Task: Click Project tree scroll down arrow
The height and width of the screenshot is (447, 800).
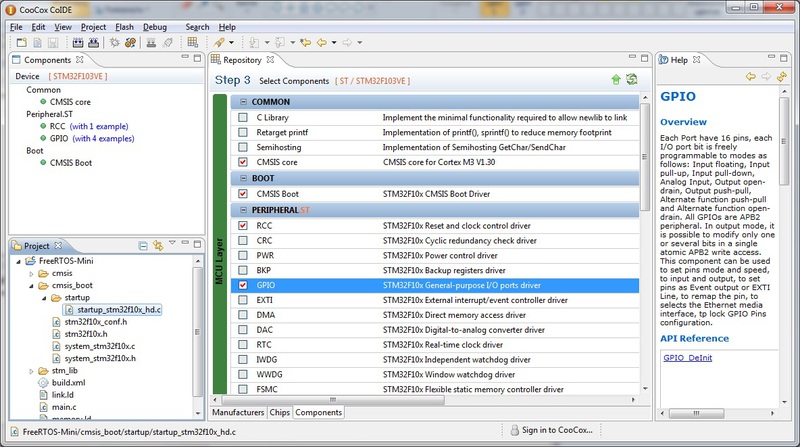Action: (x=197, y=413)
